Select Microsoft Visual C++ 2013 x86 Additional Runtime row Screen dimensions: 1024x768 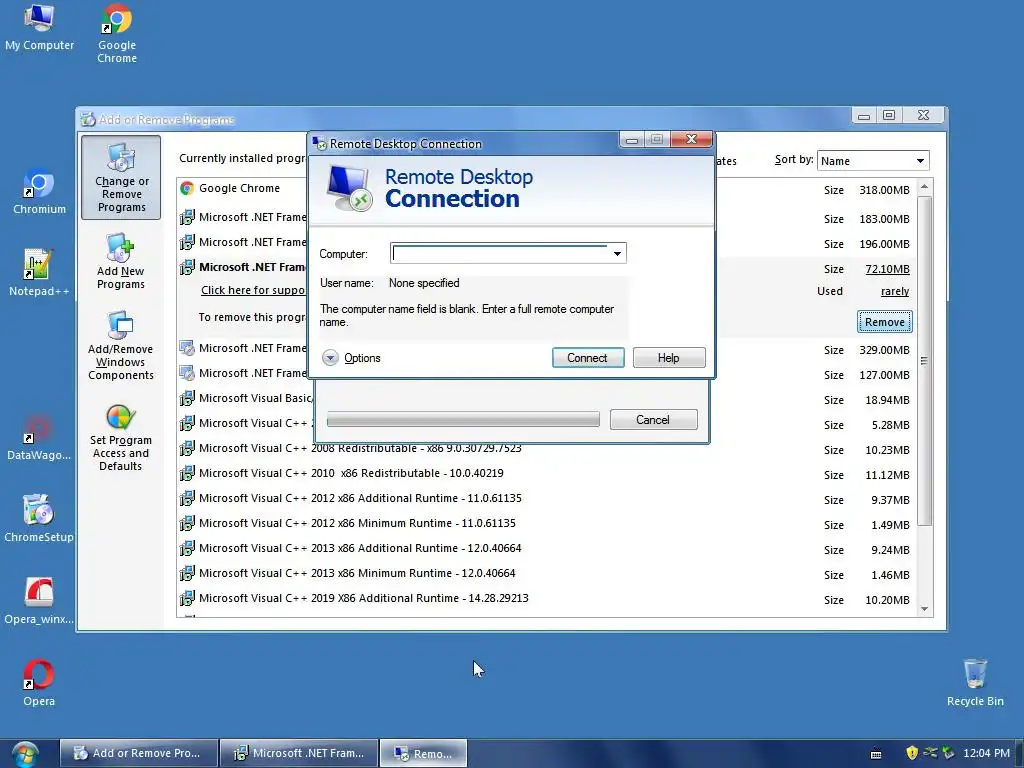[x=545, y=549]
